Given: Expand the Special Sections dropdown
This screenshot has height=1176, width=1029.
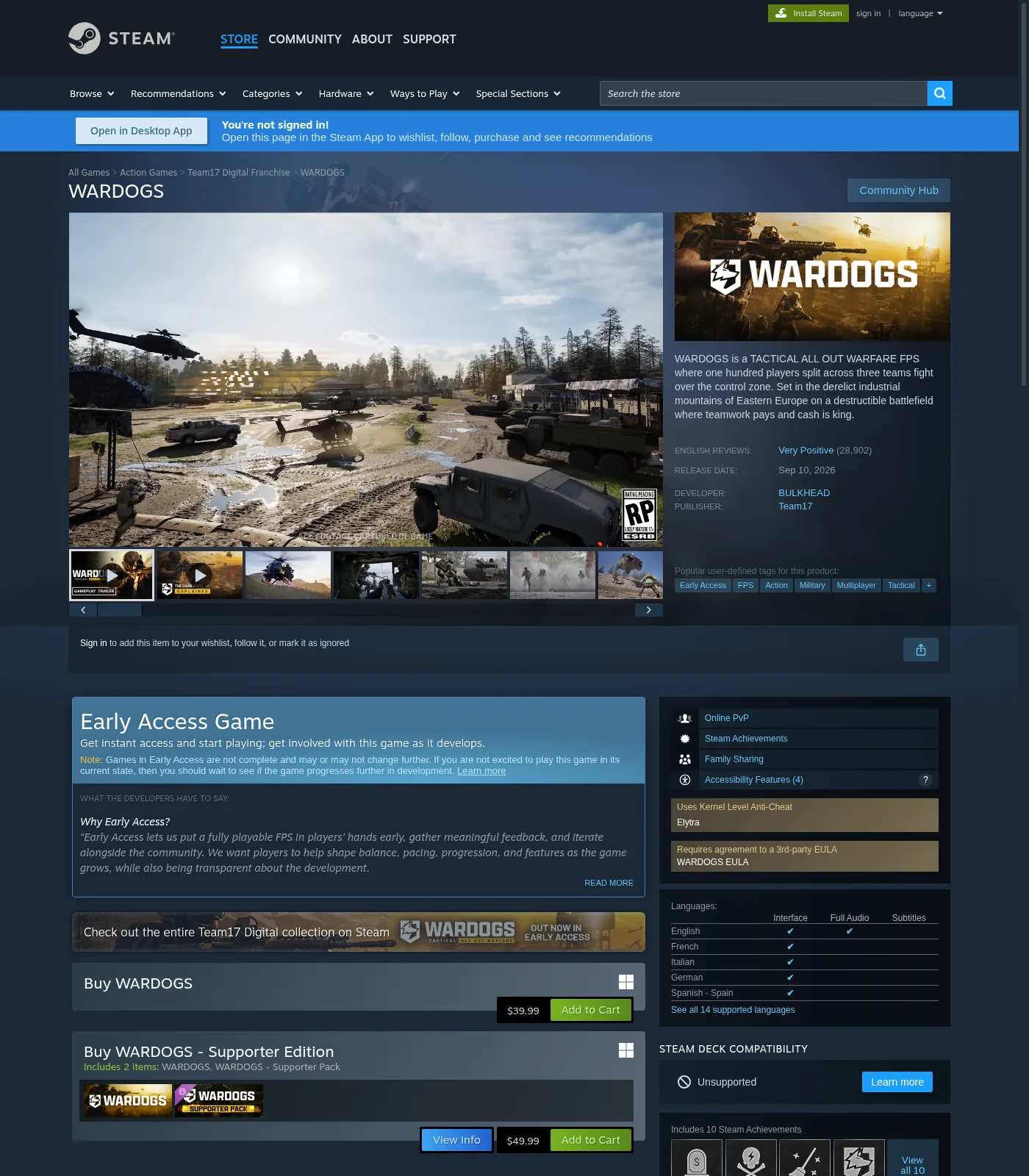Looking at the screenshot, I should [518, 93].
